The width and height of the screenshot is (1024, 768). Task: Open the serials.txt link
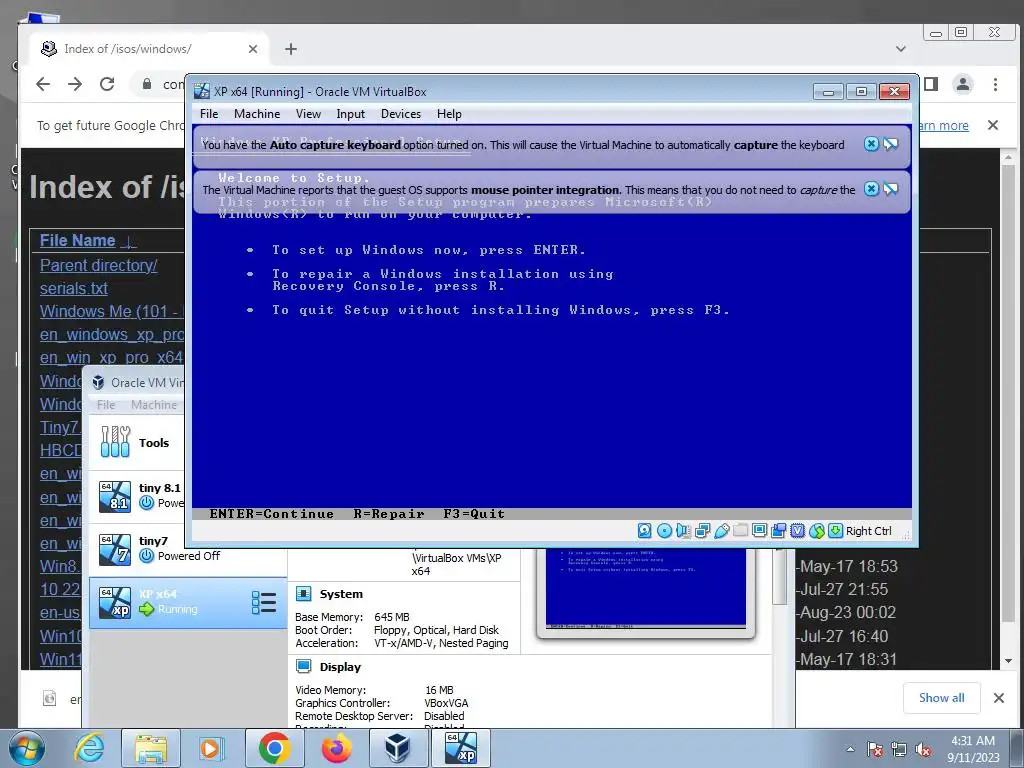pos(73,288)
